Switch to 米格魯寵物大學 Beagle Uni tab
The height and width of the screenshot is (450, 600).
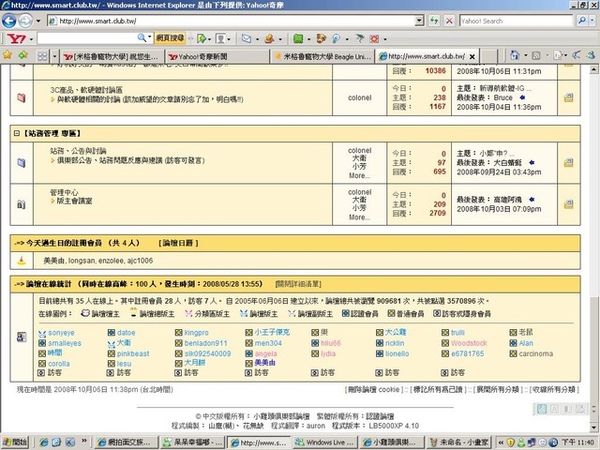[323, 57]
